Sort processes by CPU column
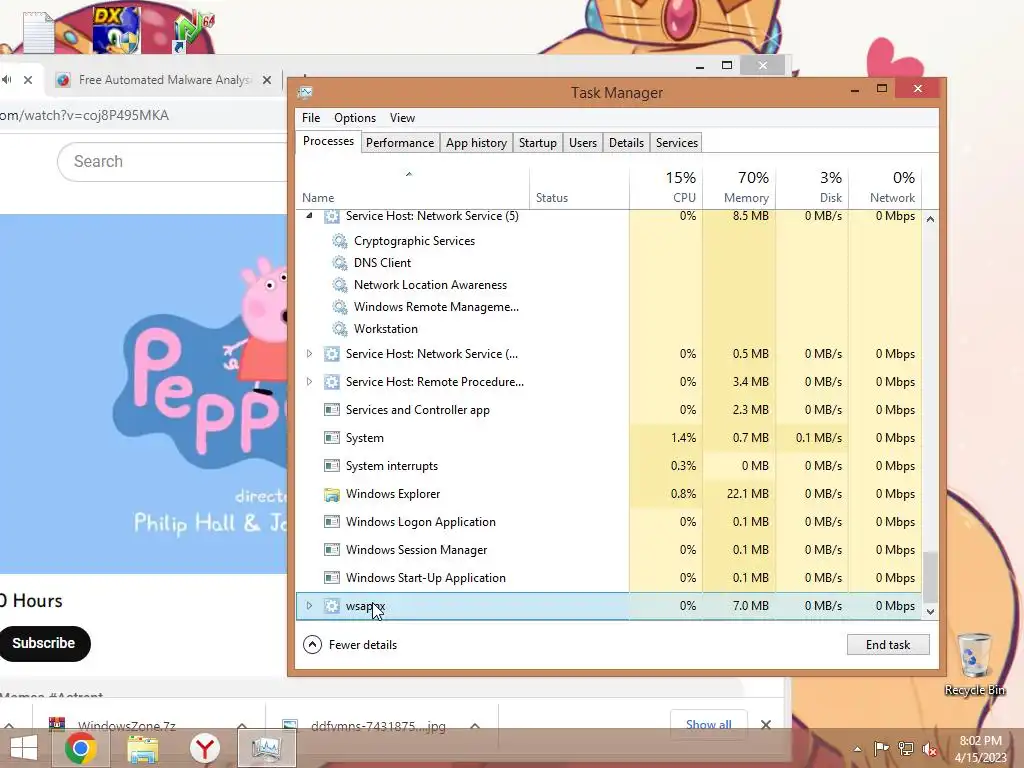Image resolution: width=1024 pixels, height=768 pixels. (x=666, y=187)
